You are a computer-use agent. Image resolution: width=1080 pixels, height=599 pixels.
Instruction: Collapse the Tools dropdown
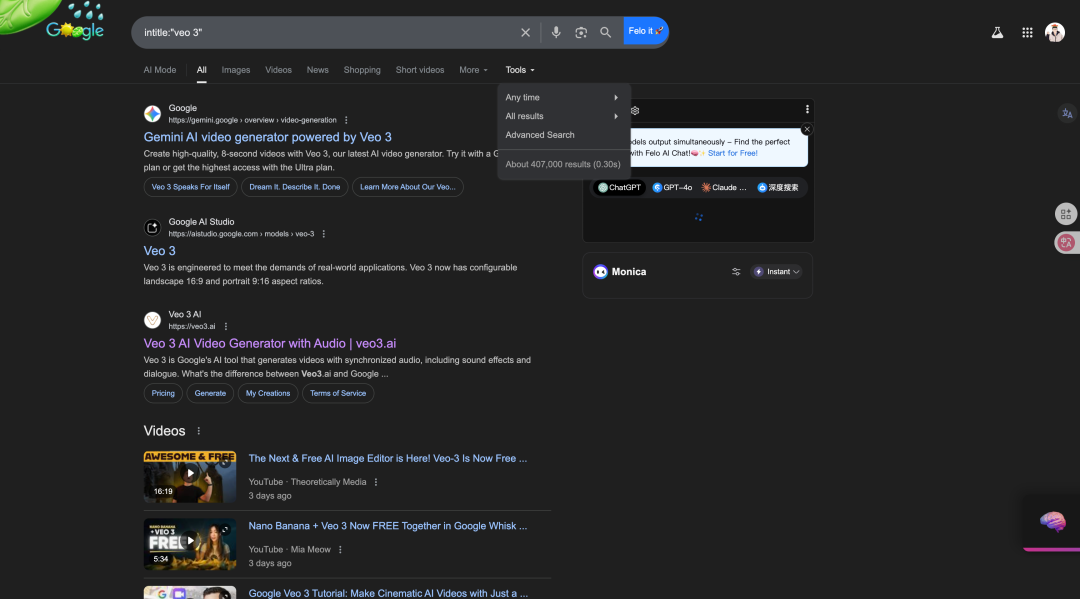(519, 70)
